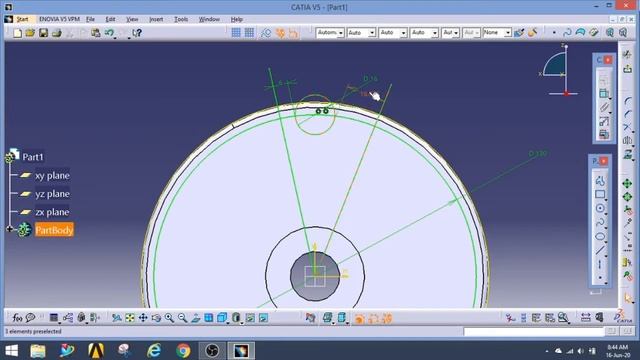The height and width of the screenshot is (360, 640).
Task: Activate the What's This help icon
Action: click(137, 33)
